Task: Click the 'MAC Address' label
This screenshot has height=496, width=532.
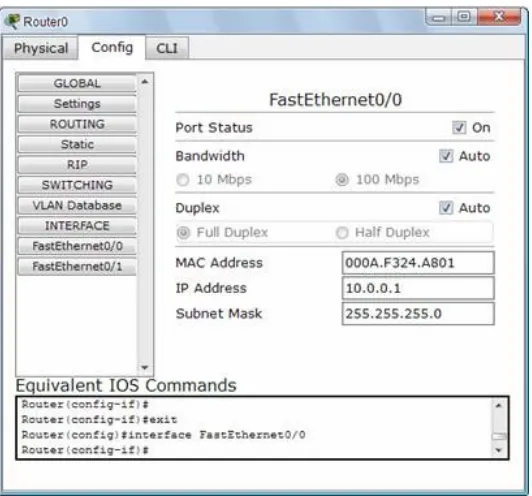Action: pos(219,263)
